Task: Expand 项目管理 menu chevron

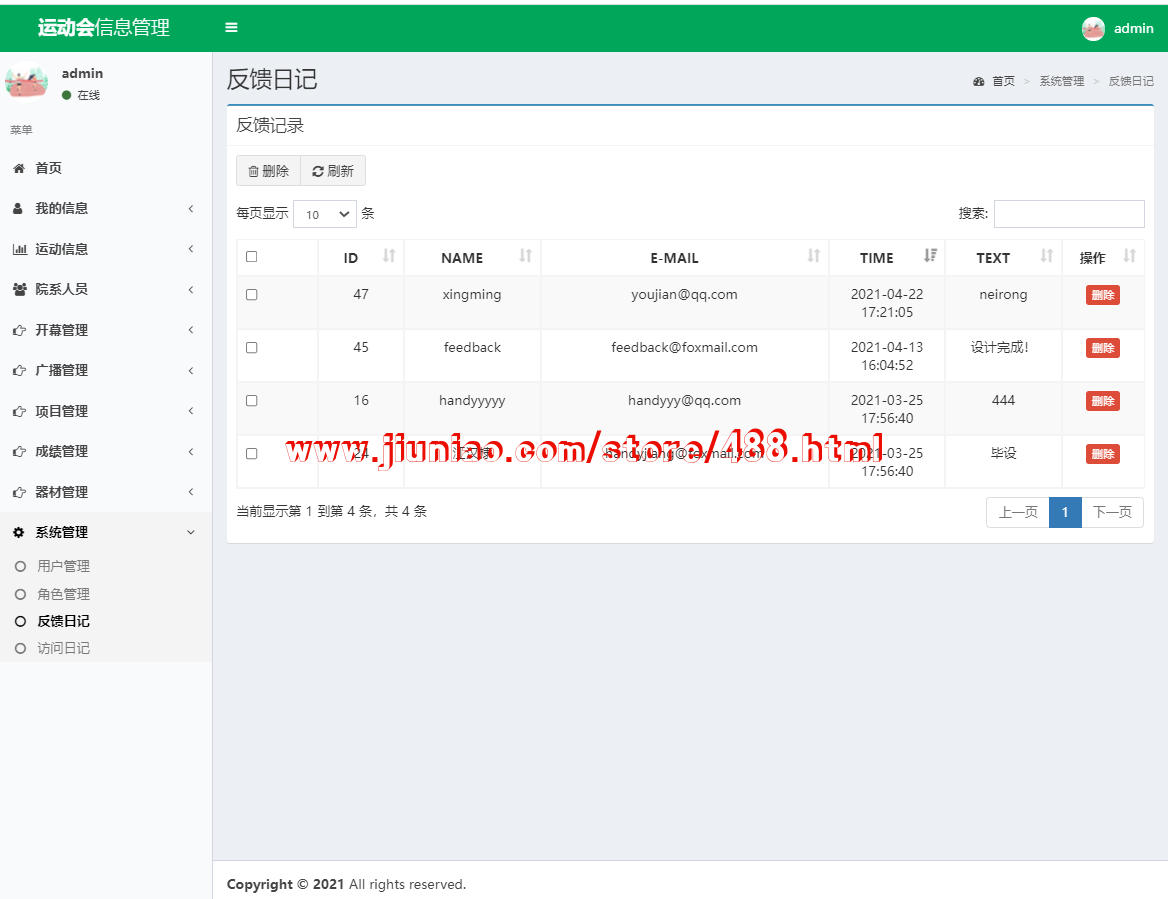Action: (x=191, y=411)
